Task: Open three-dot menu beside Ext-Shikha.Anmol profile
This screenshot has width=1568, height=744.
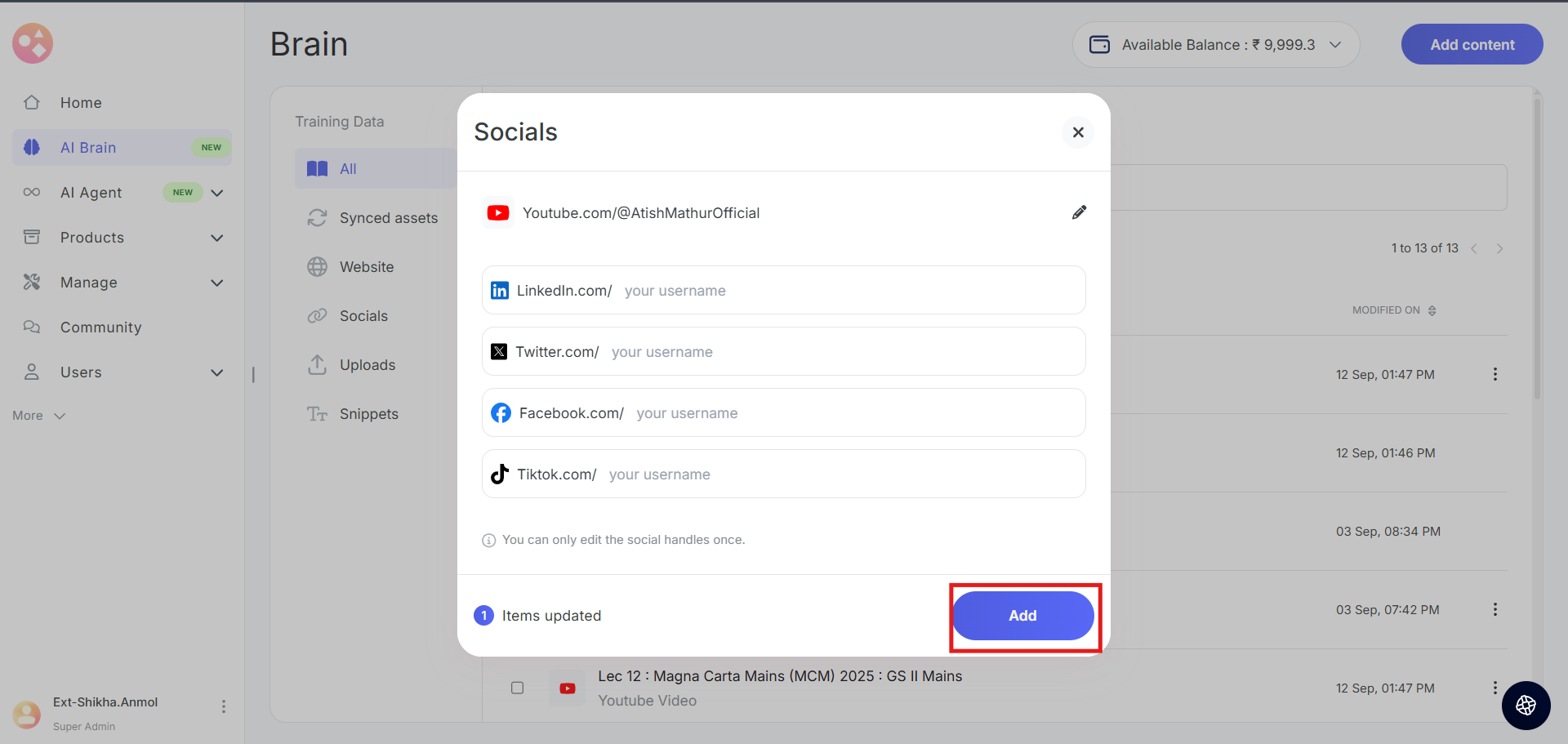Action: (x=223, y=706)
